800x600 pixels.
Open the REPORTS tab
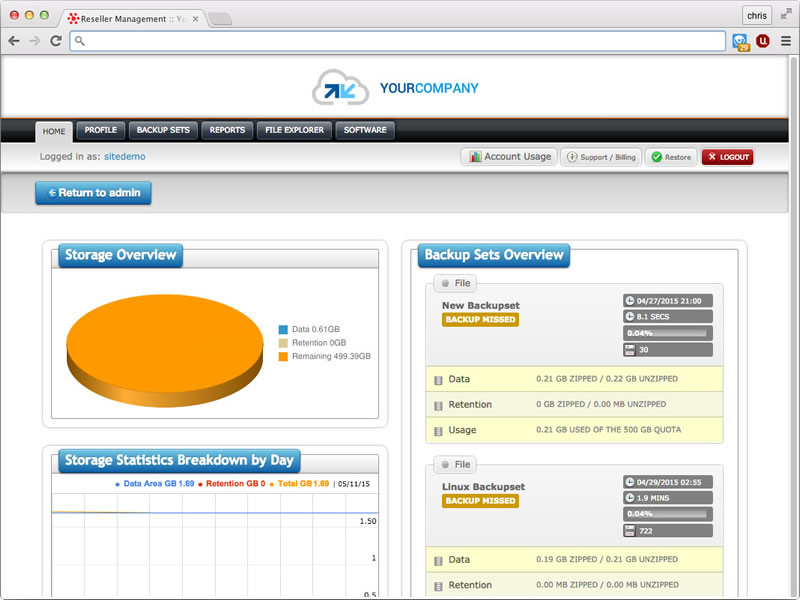227,130
